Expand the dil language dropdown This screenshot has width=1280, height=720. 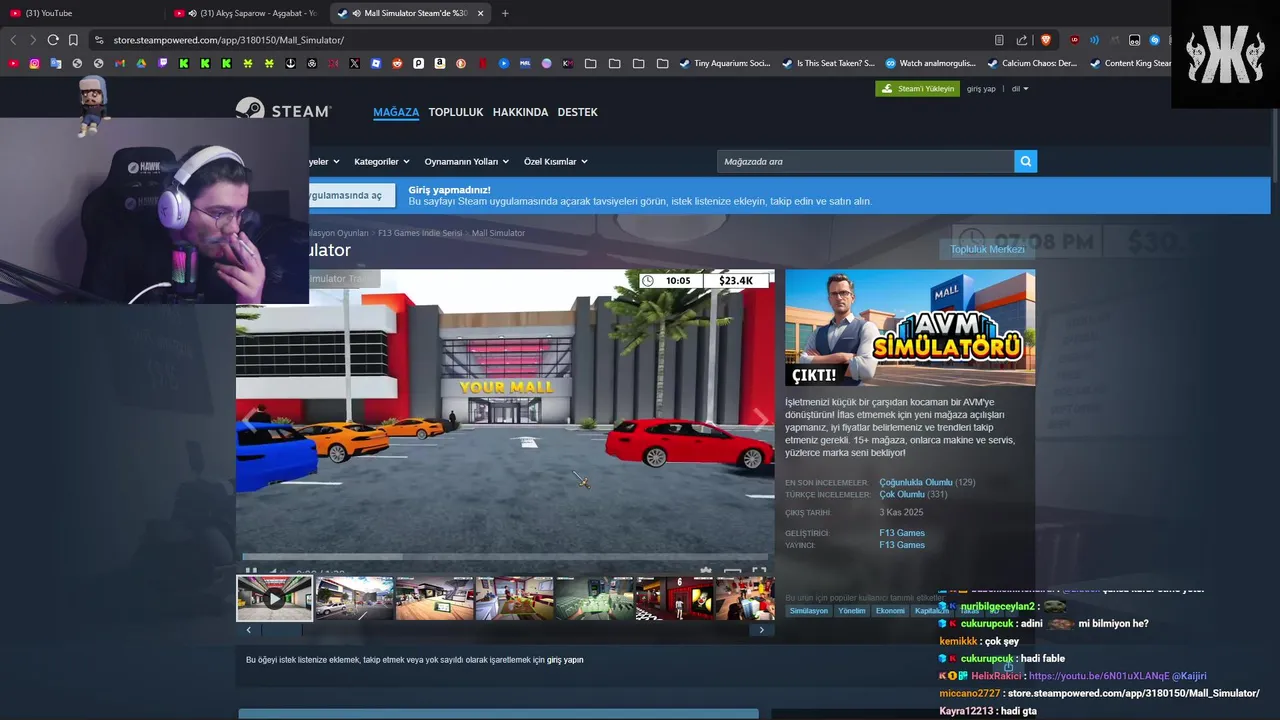[1020, 89]
